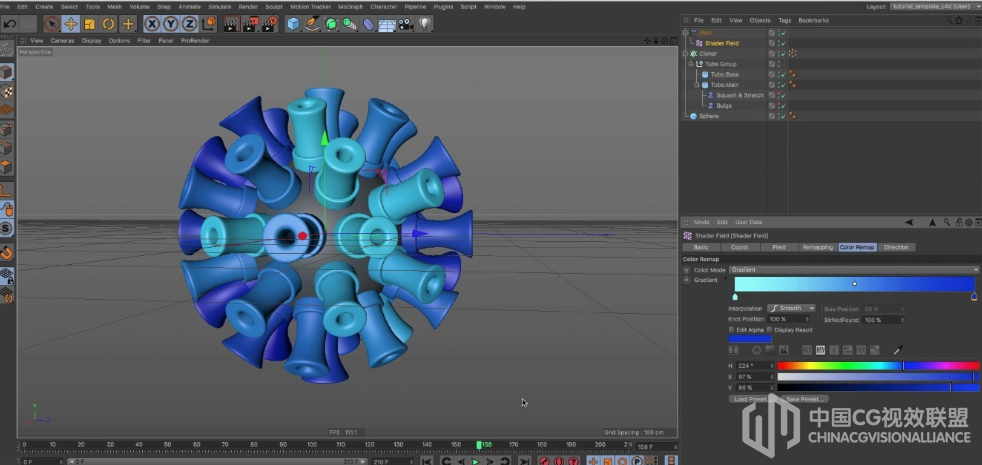Click the Sphere material tag
Image resolution: width=982 pixels, height=465 pixels.
[x=793, y=116]
